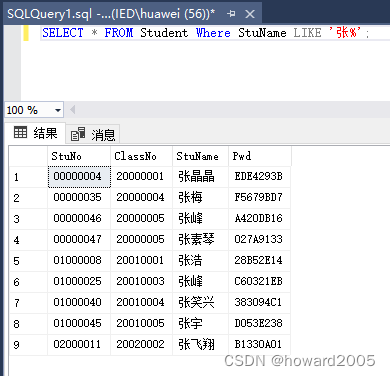Select cell 02000011
Viewport: 390px width, 376px height.
(79, 345)
